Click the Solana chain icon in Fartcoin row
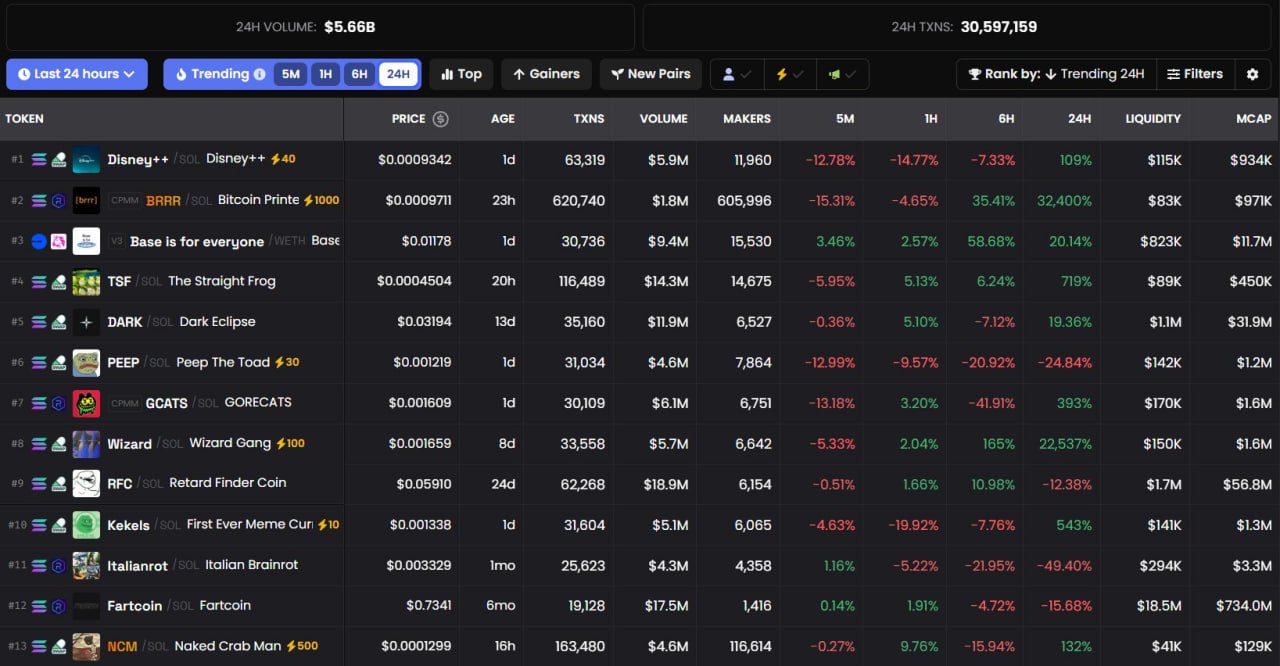 39,606
